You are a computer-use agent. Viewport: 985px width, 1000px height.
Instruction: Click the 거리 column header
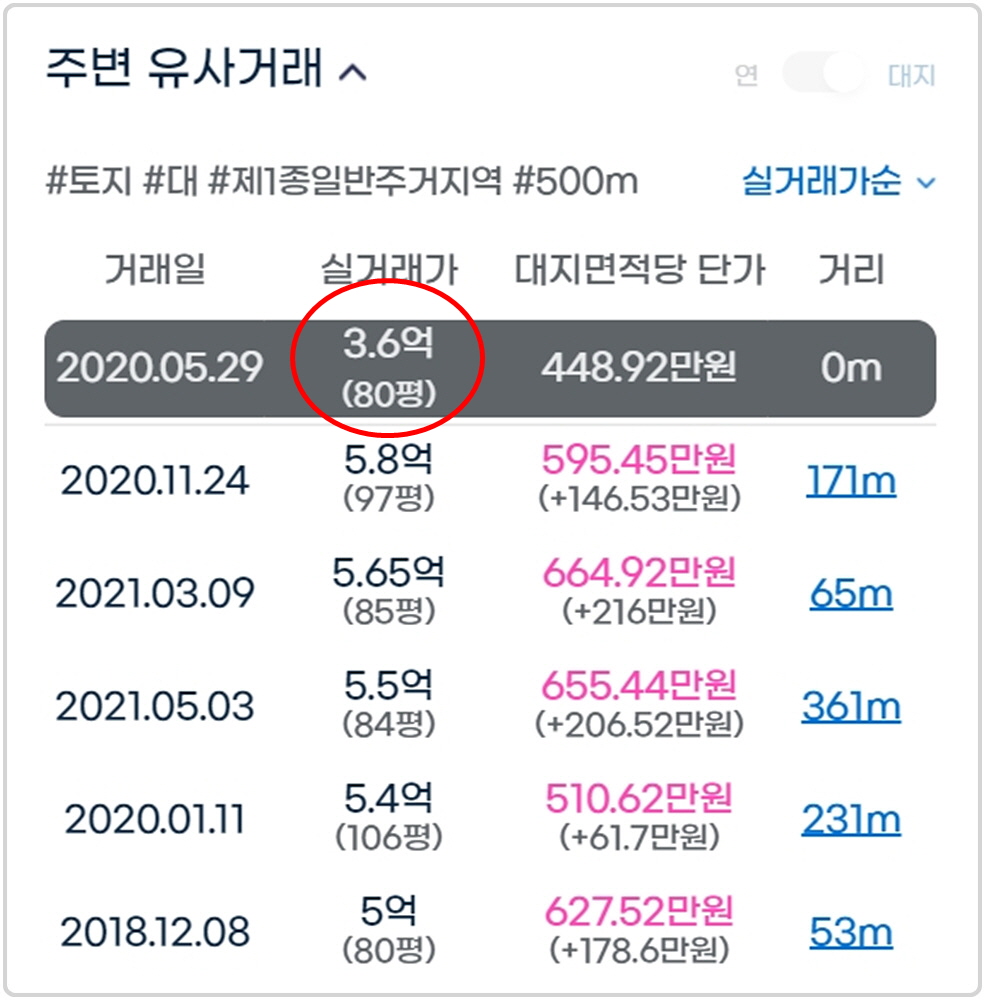851,268
